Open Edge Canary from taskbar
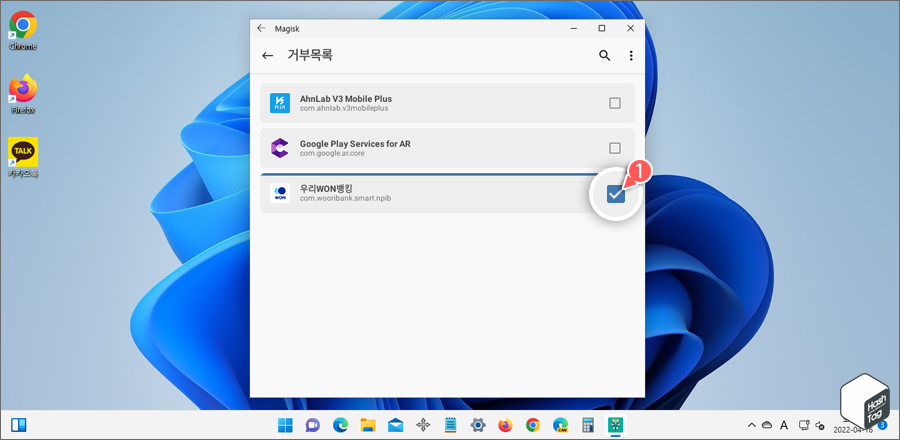Screen dimensions: 900x440 coord(560,425)
